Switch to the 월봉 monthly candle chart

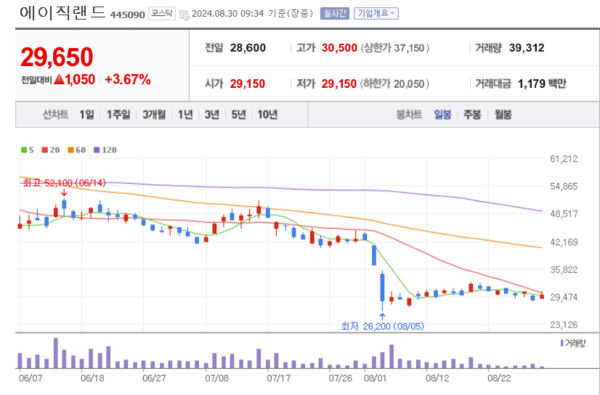pyautogui.click(x=503, y=114)
